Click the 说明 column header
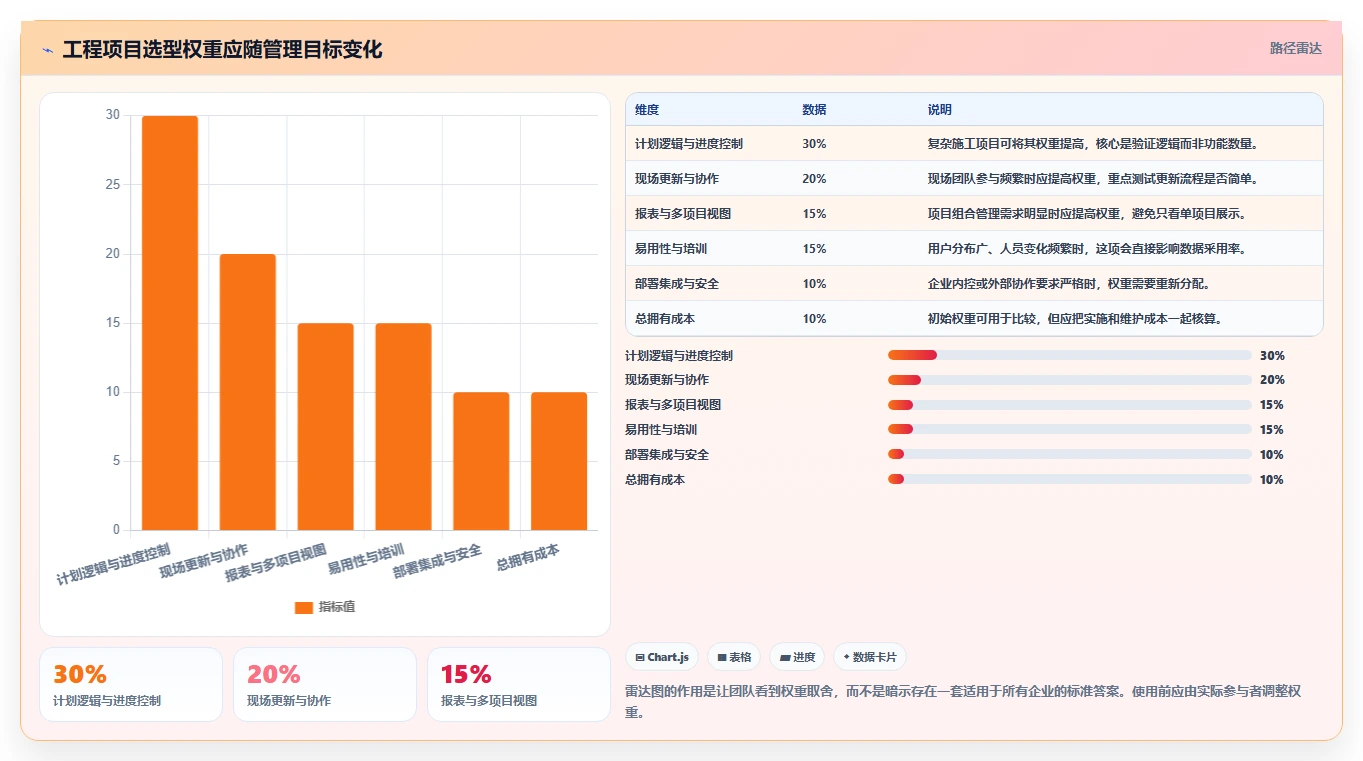 pyautogui.click(x=940, y=110)
